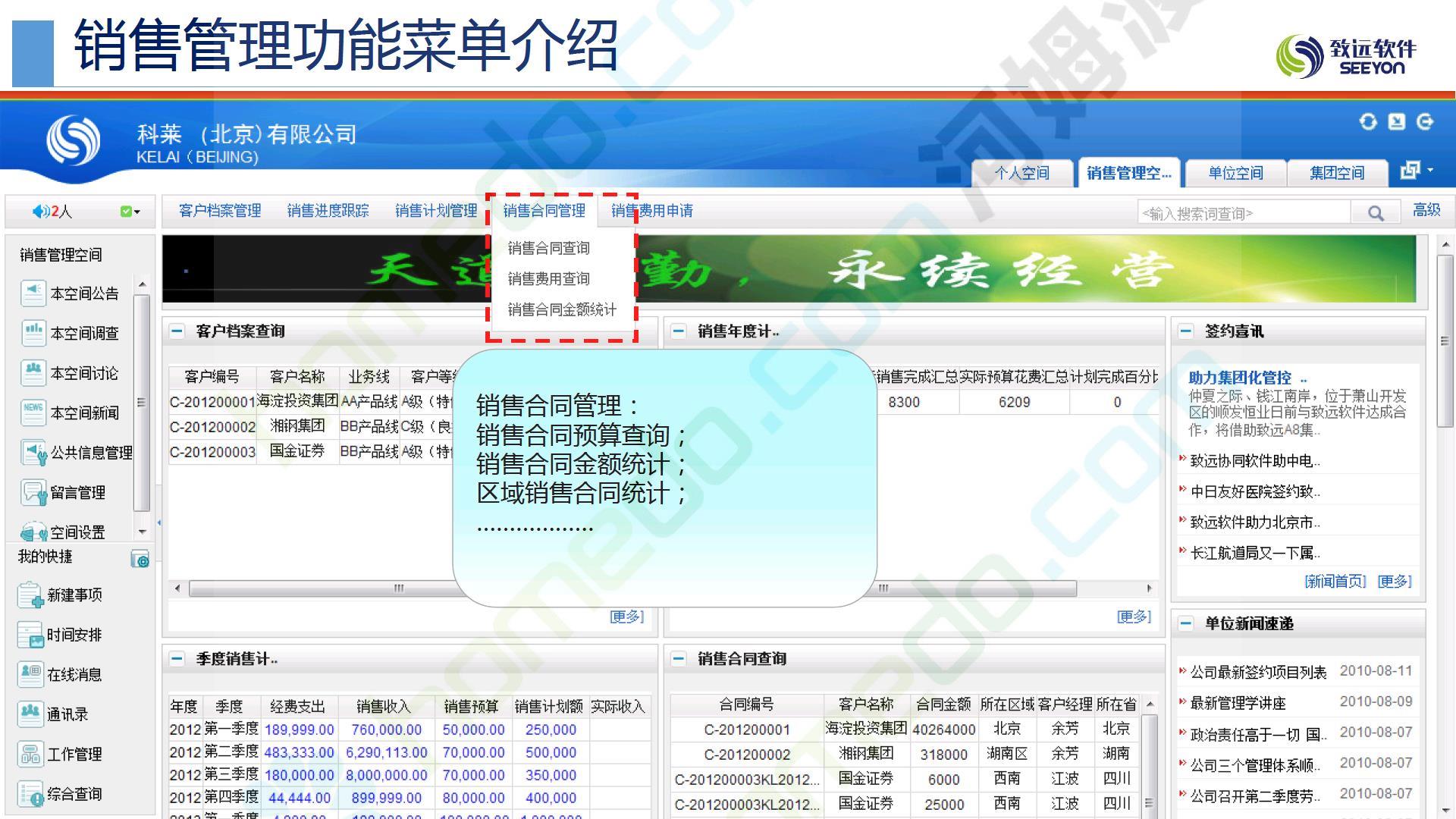
Task: Click 更多 link in 签约喜讯
Action: [1394, 581]
